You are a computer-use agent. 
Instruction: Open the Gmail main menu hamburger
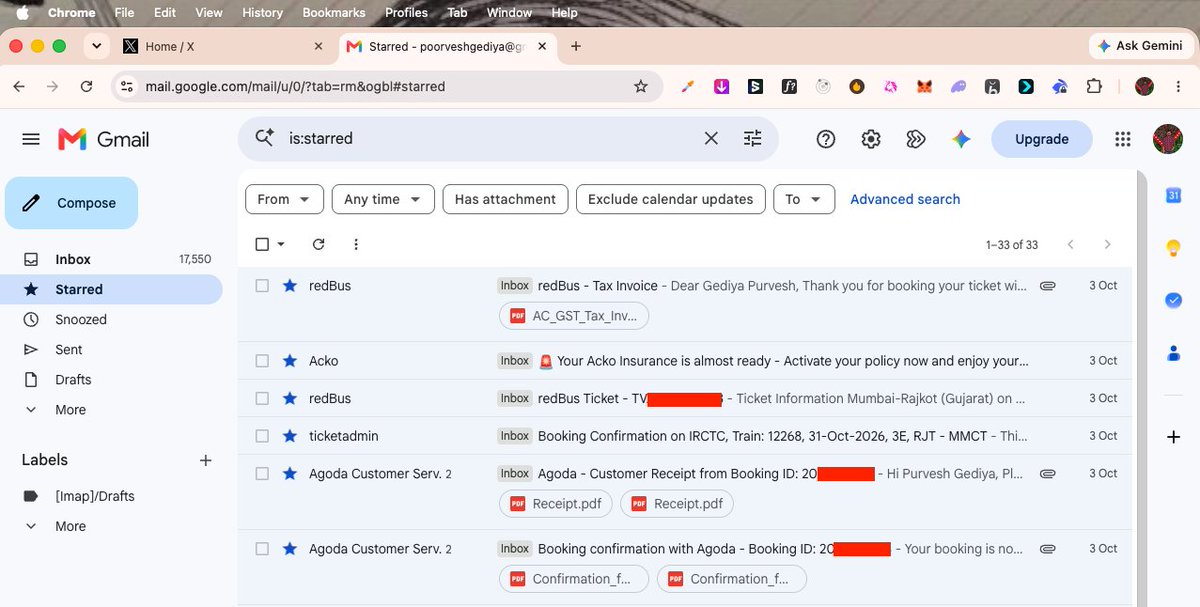[x=31, y=139]
